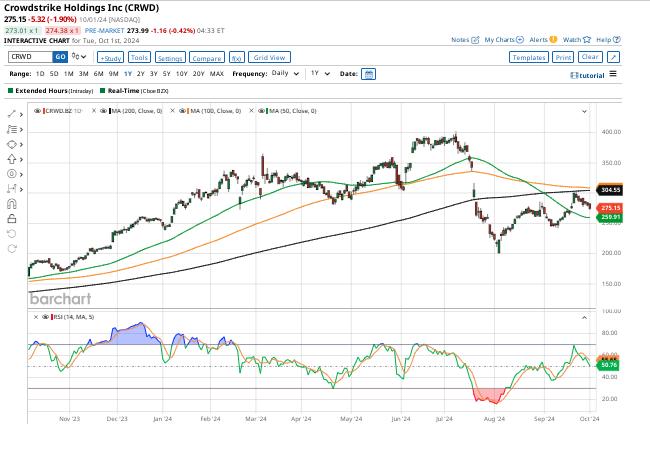Expand the arrow marker options arrow

coord(21,160)
